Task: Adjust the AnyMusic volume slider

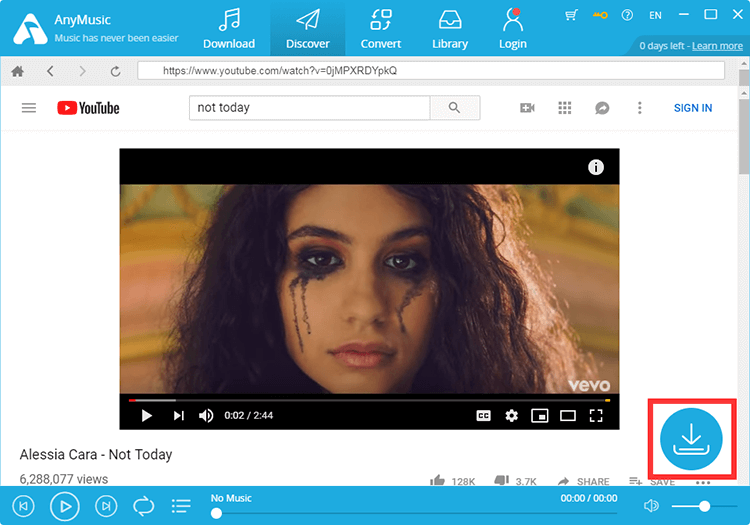Action: coord(704,506)
